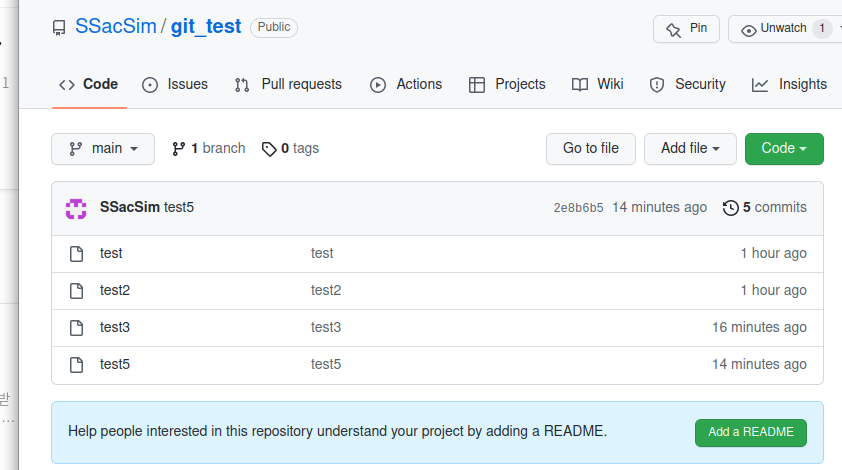Screen dimensions: 842x470
Task: Click the repository book icon beside SSacSim
Action: click(x=59, y=28)
